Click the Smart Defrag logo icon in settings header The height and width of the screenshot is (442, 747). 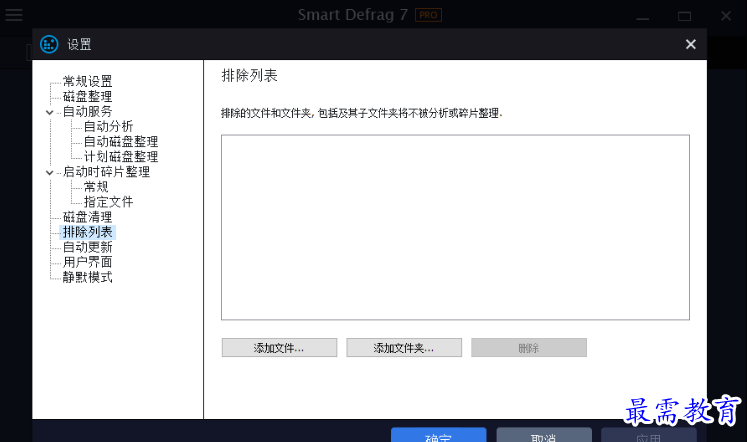tap(49, 44)
